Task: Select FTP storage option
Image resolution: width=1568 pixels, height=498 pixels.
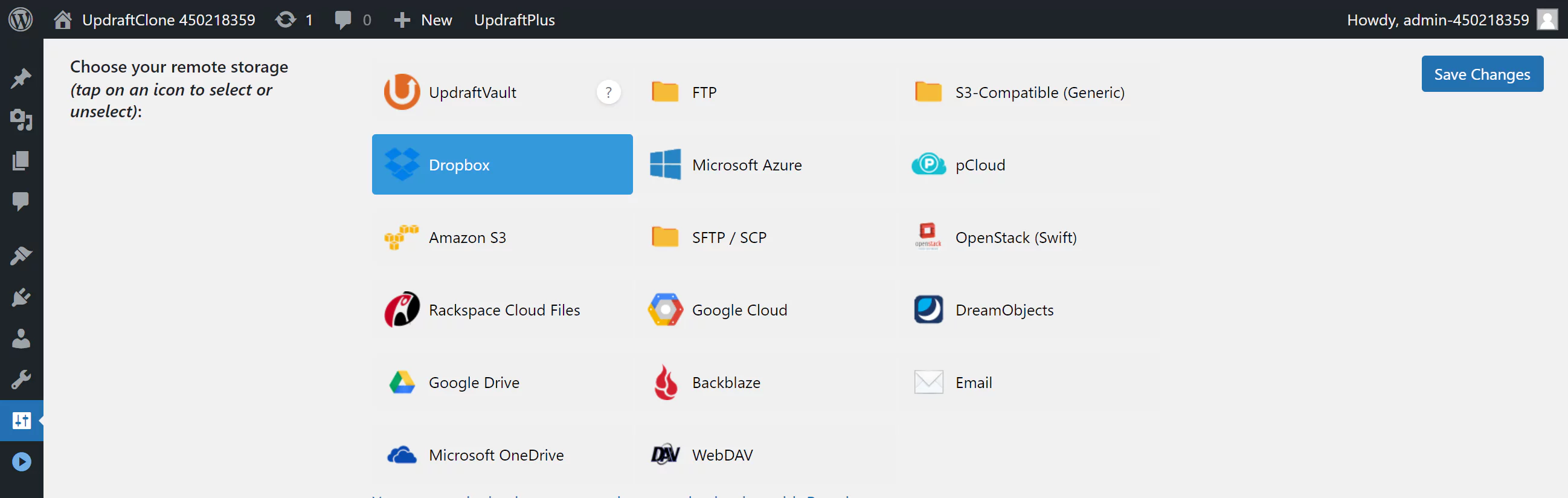Action: click(765, 92)
